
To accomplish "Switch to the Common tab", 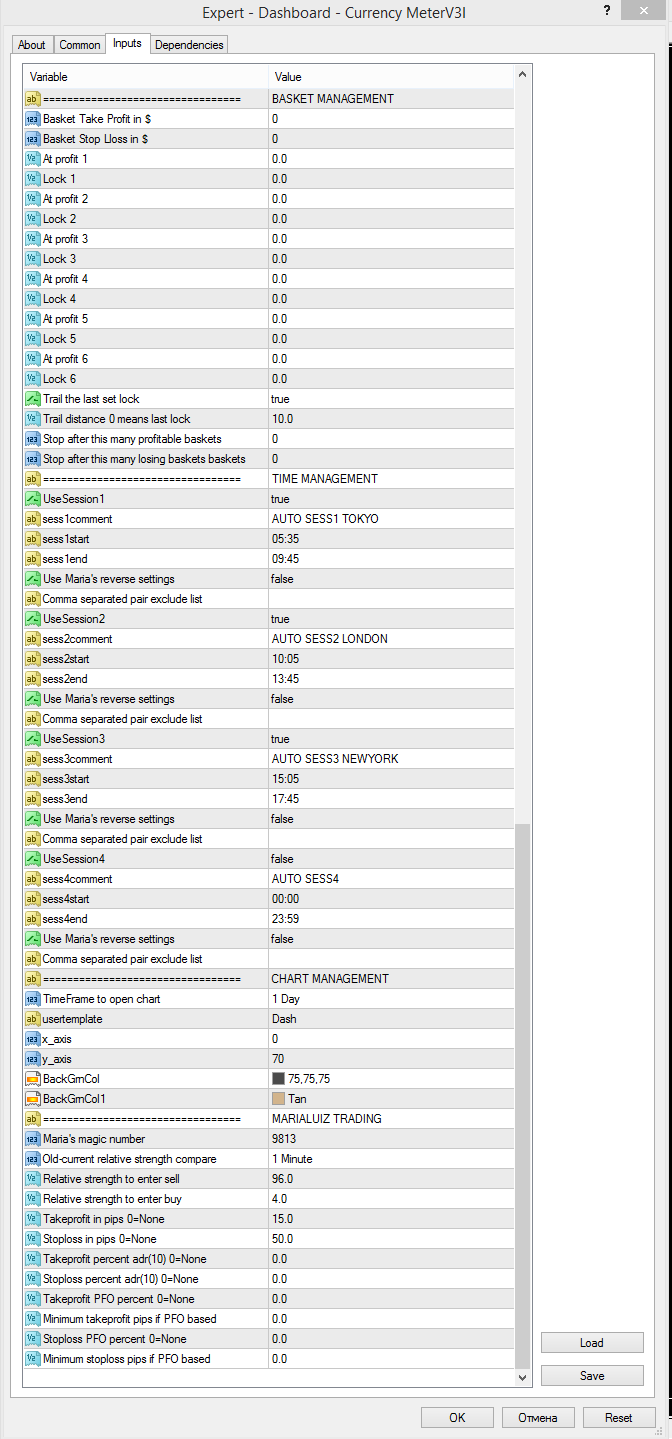I will 80,45.
